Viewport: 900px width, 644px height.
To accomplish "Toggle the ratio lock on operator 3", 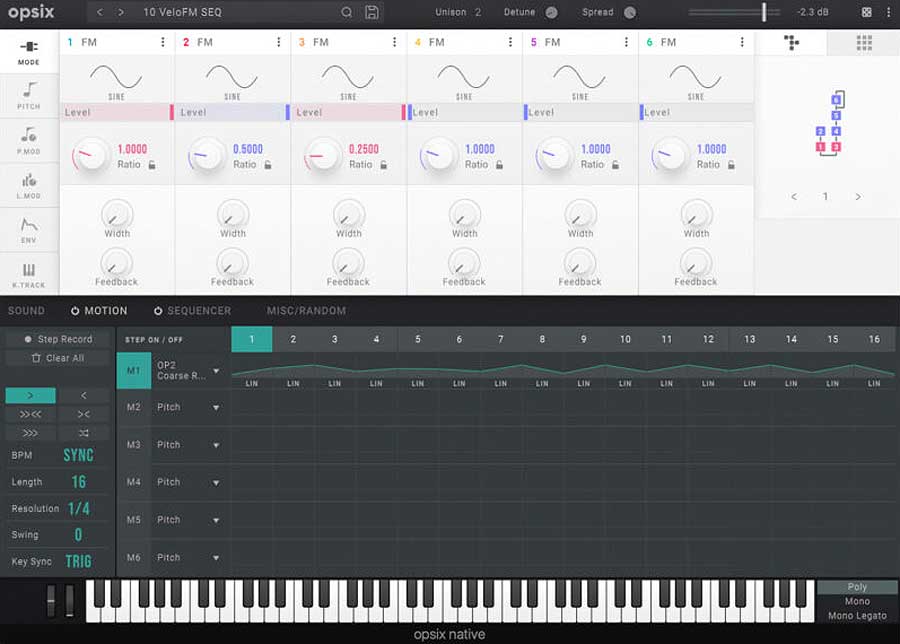I will click(384, 165).
